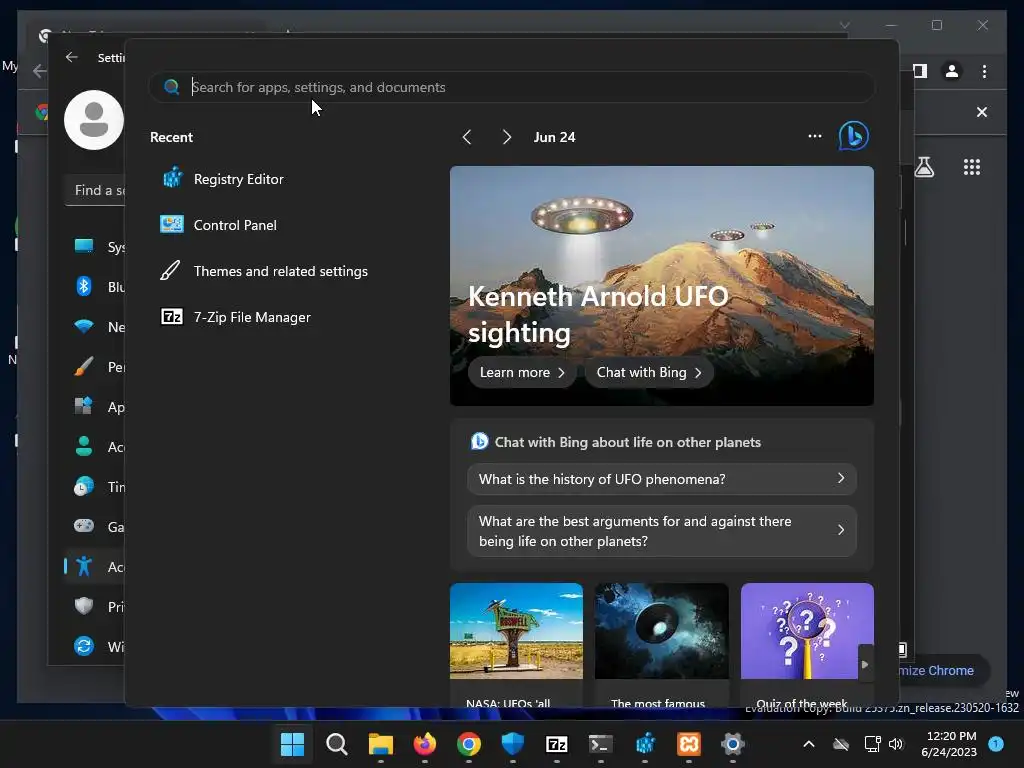Open the three-dot options menu beside the Bing logo
Image resolution: width=1024 pixels, height=768 pixels.
click(814, 136)
